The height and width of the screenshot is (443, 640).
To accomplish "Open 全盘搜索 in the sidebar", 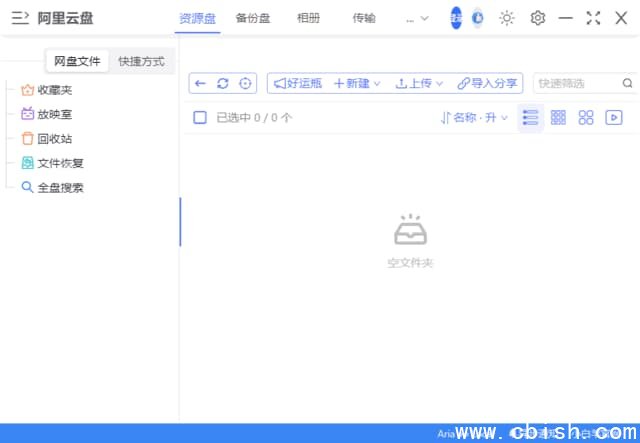I will point(52,188).
